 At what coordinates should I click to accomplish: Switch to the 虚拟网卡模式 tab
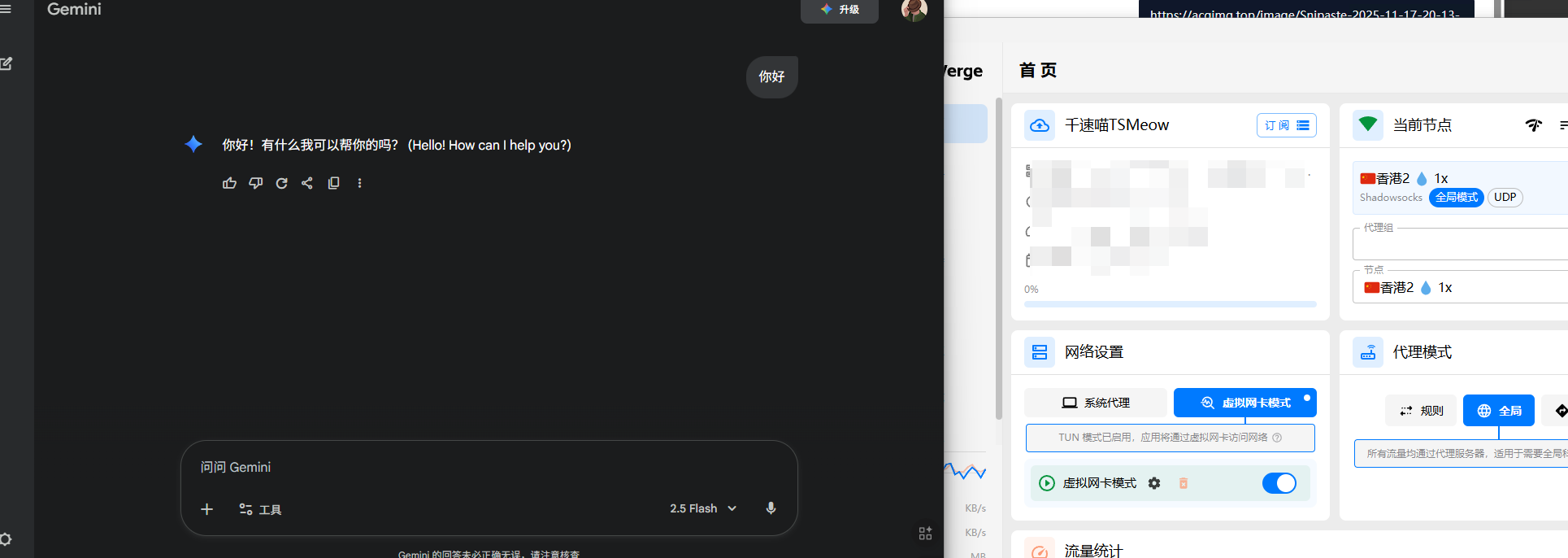(x=1244, y=403)
